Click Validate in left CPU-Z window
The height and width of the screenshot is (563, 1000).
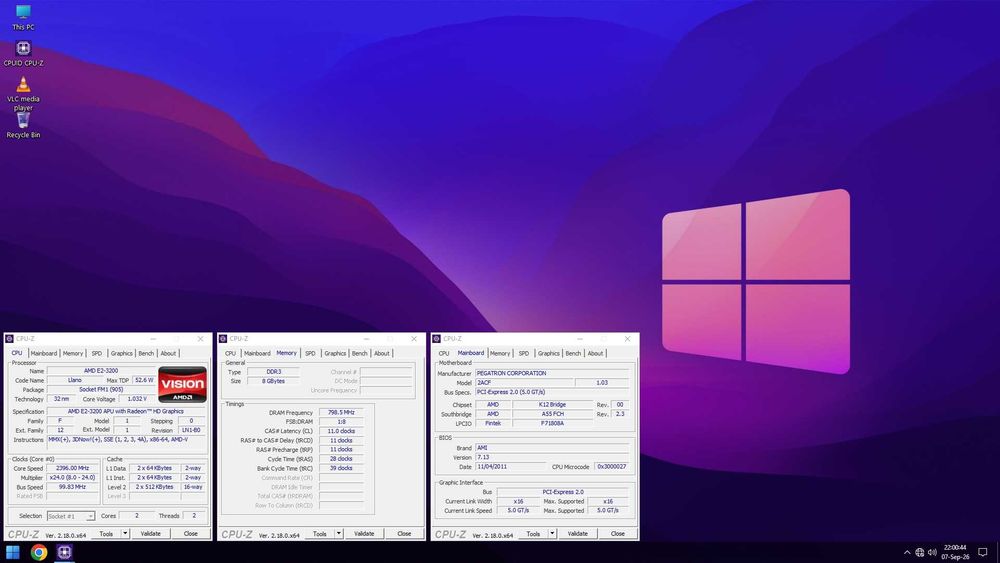click(151, 534)
